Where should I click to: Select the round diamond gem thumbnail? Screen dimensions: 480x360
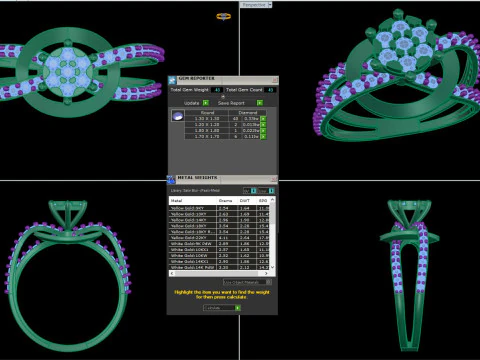(178, 116)
